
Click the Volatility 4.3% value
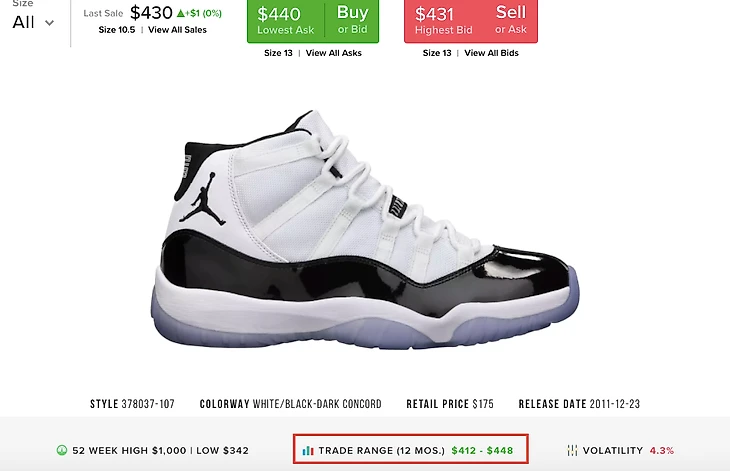(x=662, y=451)
